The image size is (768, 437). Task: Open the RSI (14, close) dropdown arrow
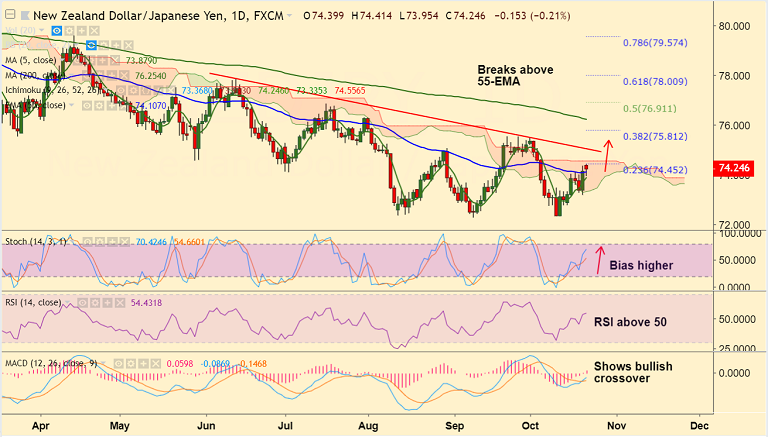(68, 303)
